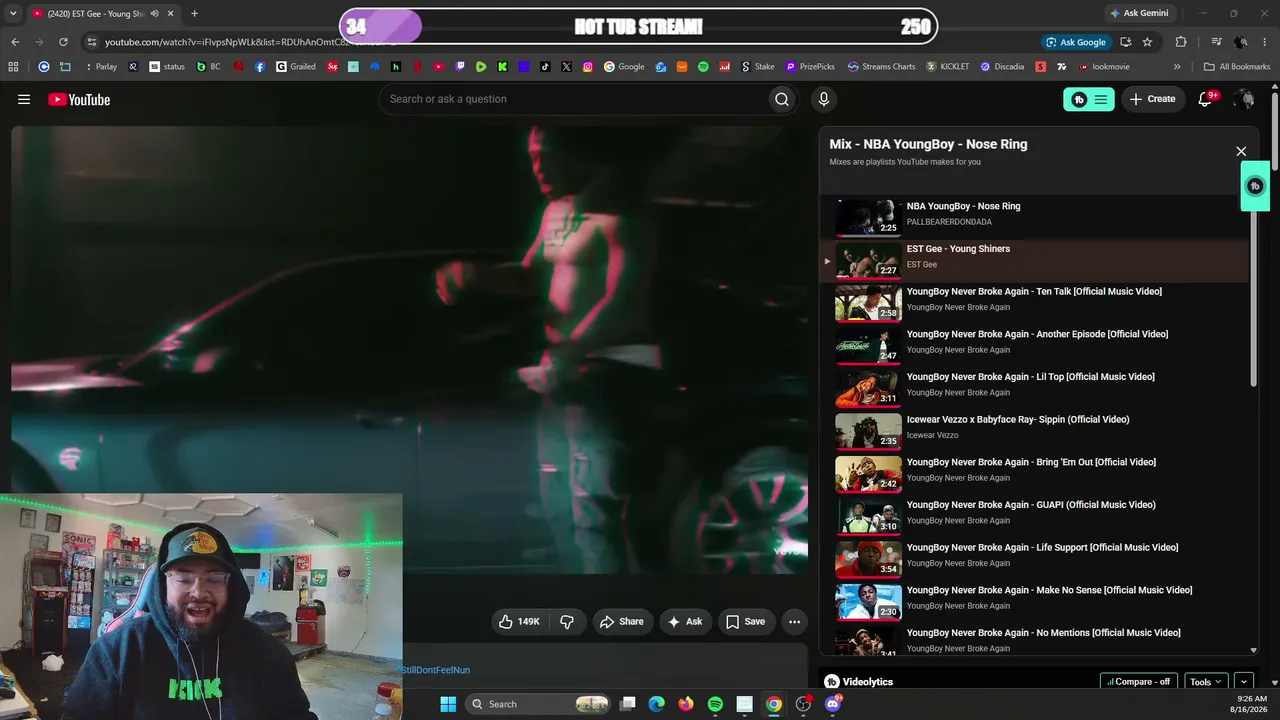Launch Microsoft Edge from taskbar

(x=656, y=704)
